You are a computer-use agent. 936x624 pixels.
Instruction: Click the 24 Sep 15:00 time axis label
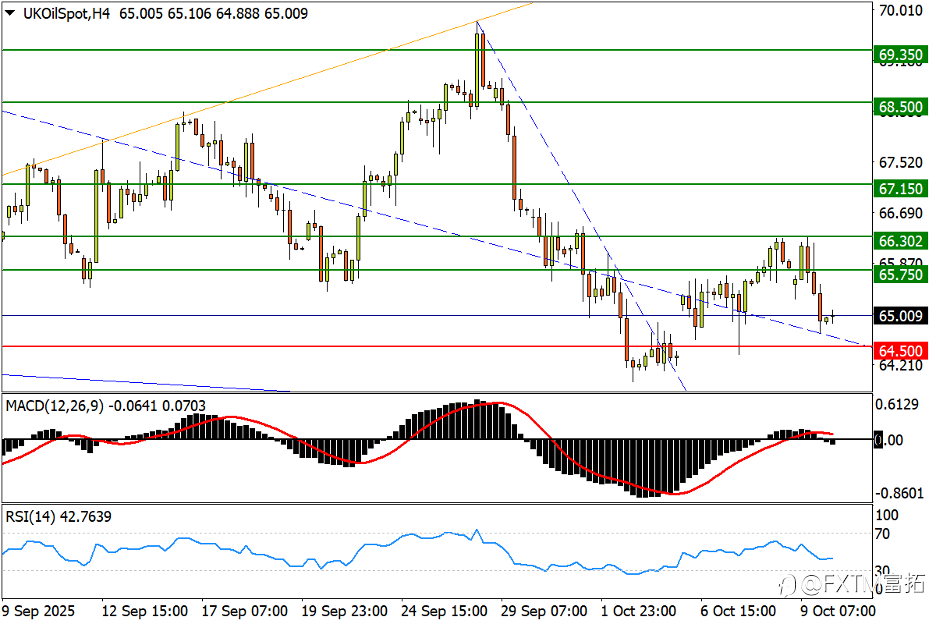point(444,611)
